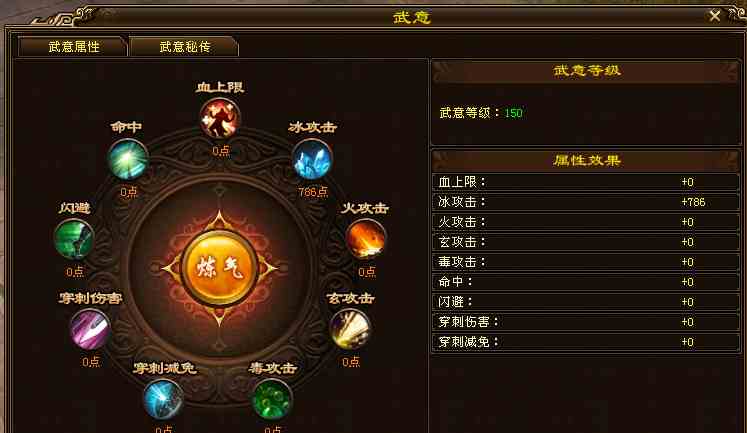Select the purple 穿刺伤害 orb
Viewport: 747px width, 433px height.
(90, 329)
